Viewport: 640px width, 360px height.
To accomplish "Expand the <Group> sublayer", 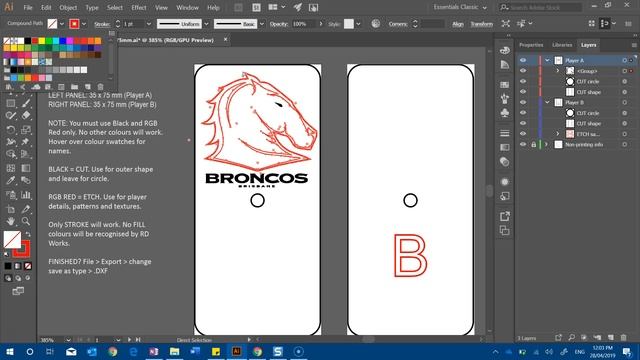I will click(558, 71).
